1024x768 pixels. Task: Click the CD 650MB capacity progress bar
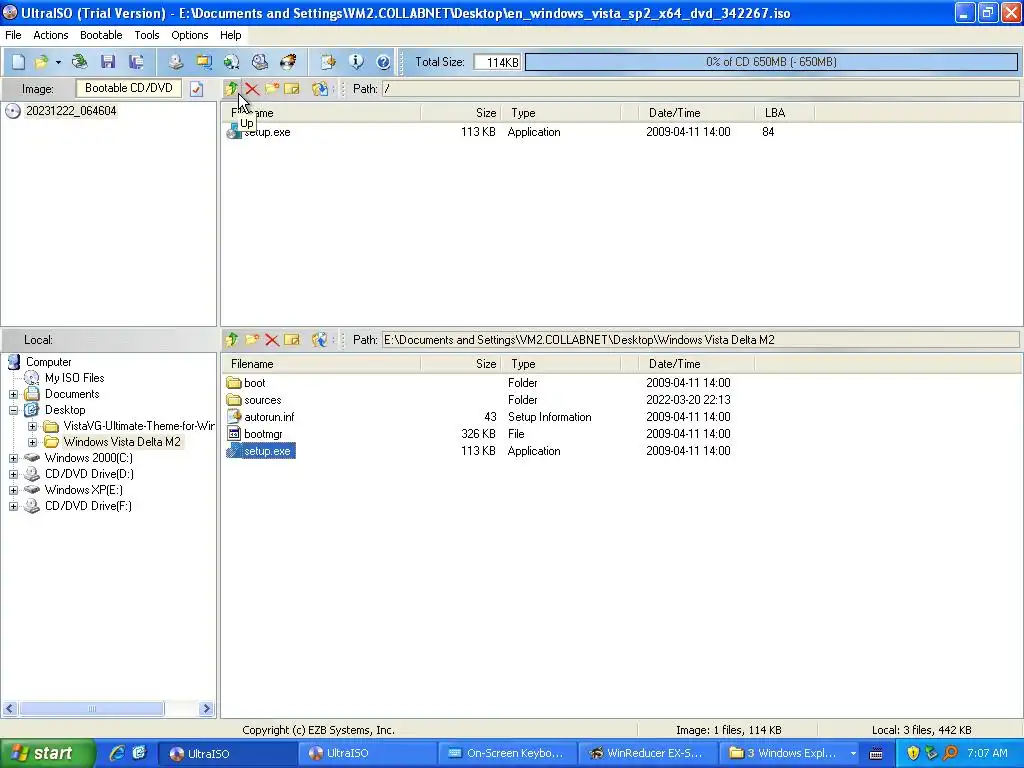771,62
